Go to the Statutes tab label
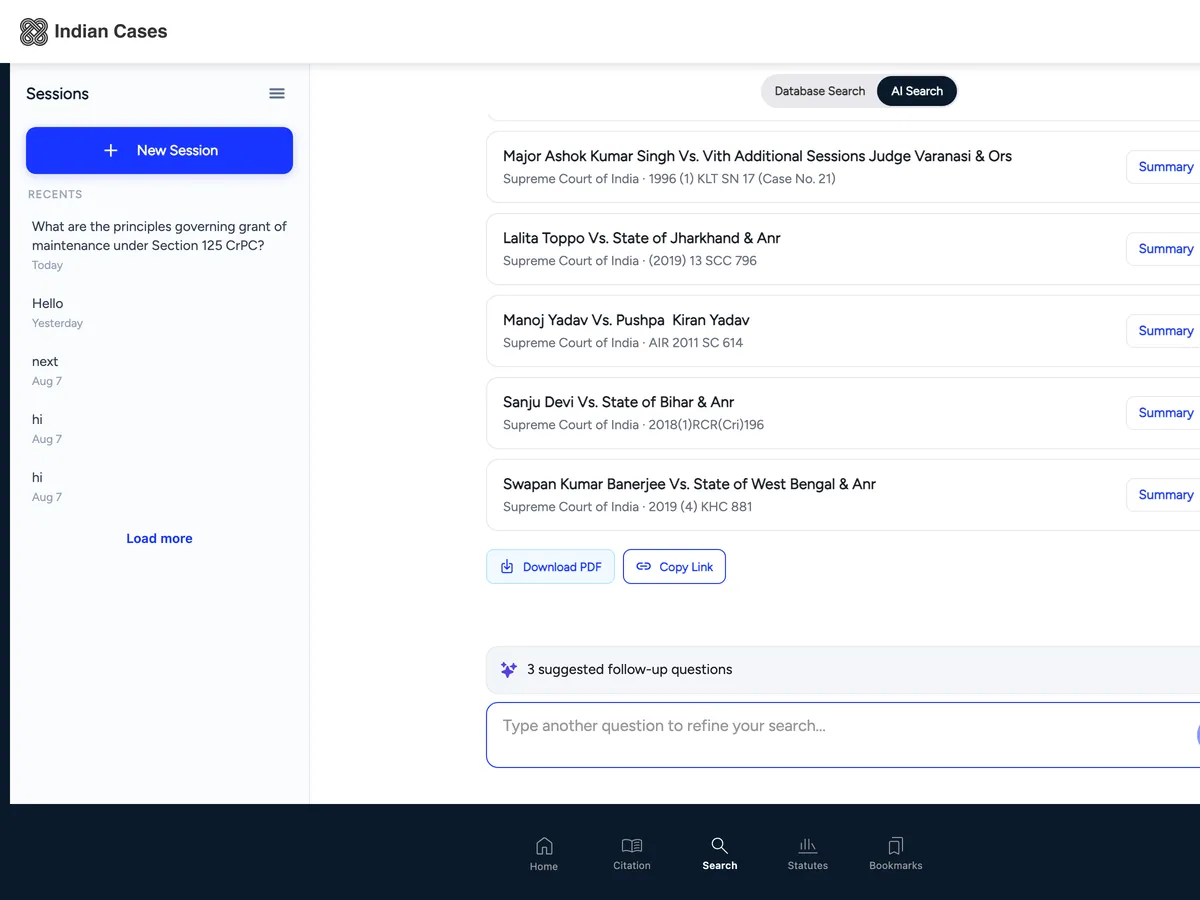1200x900 pixels. (808, 866)
